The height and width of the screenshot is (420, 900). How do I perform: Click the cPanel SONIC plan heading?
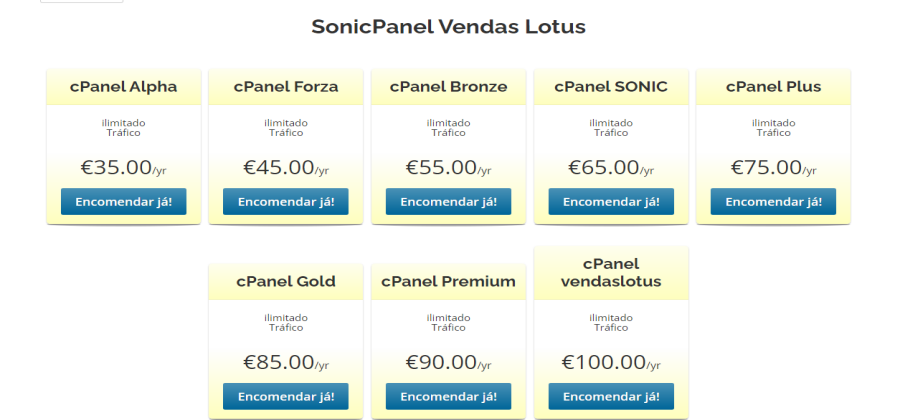click(611, 87)
